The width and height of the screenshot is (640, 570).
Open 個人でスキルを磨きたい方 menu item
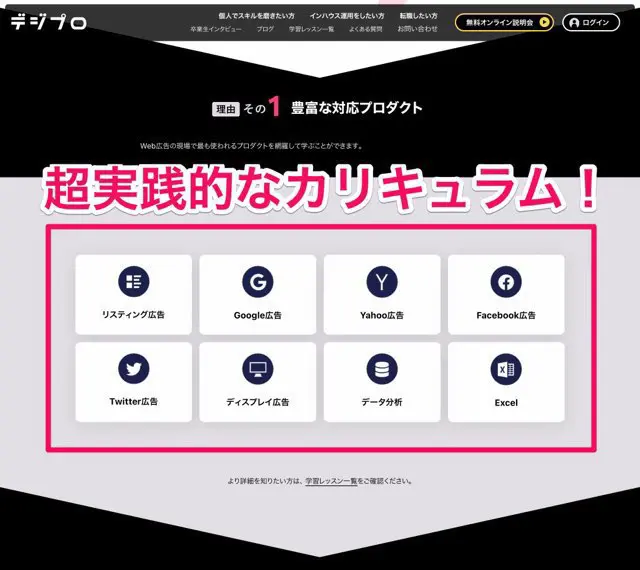pos(256,16)
